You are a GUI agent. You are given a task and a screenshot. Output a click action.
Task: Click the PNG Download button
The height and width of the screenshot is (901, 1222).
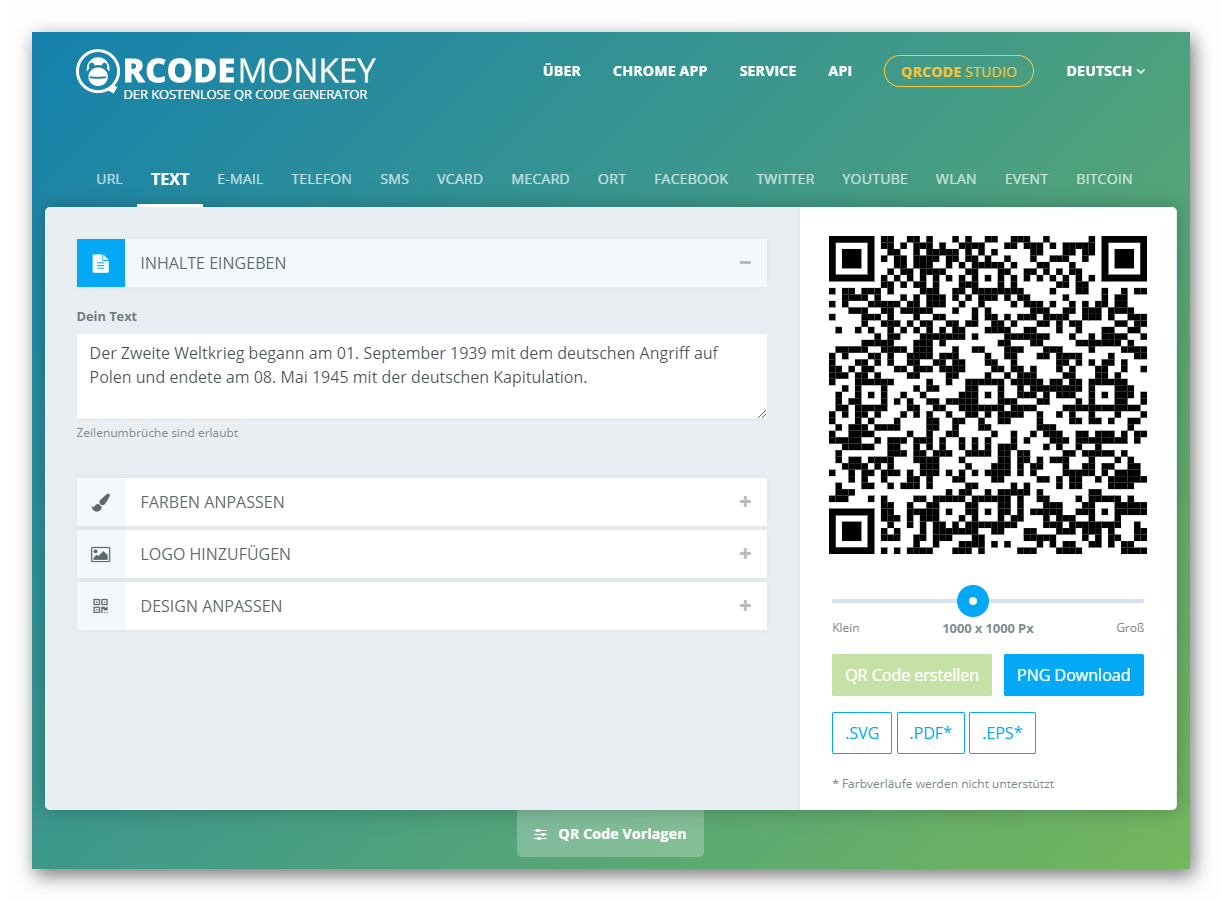coord(1074,675)
